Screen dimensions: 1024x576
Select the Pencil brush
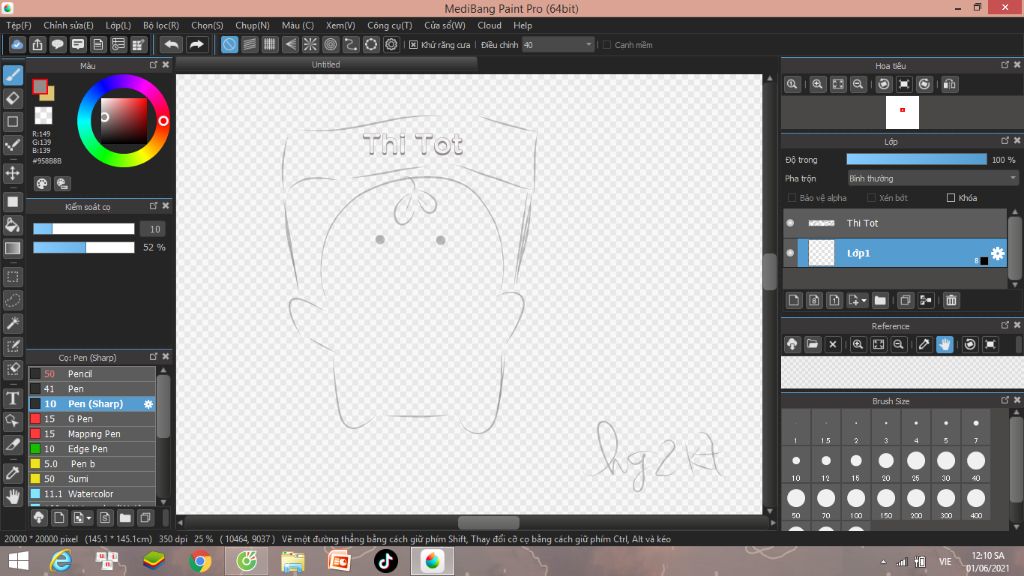click(x=92, y=374)
